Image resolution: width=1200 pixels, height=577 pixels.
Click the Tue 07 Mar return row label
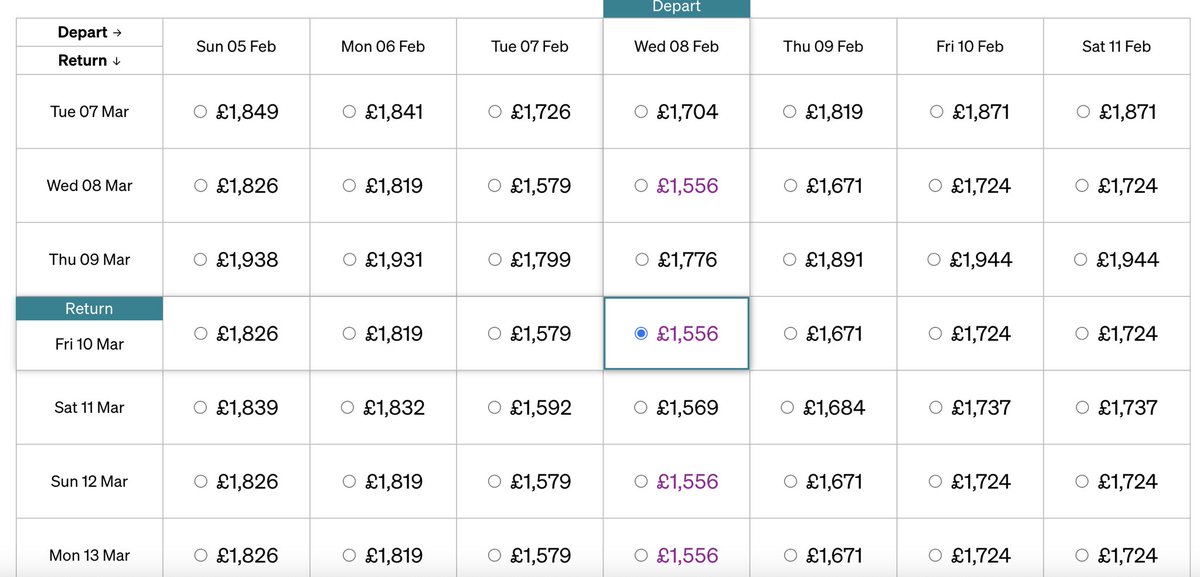[x=89, y=112]
